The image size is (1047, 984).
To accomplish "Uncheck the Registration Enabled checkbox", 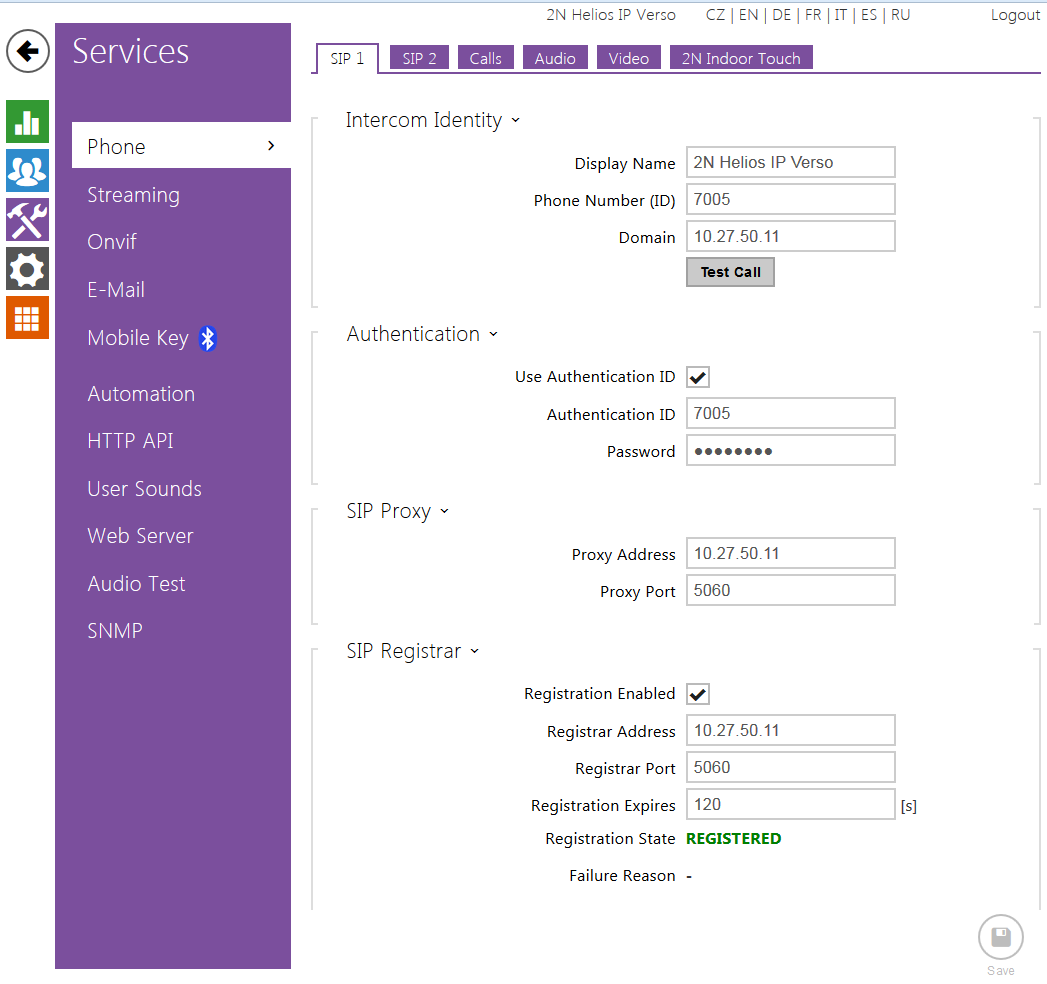I will (698, 694).
